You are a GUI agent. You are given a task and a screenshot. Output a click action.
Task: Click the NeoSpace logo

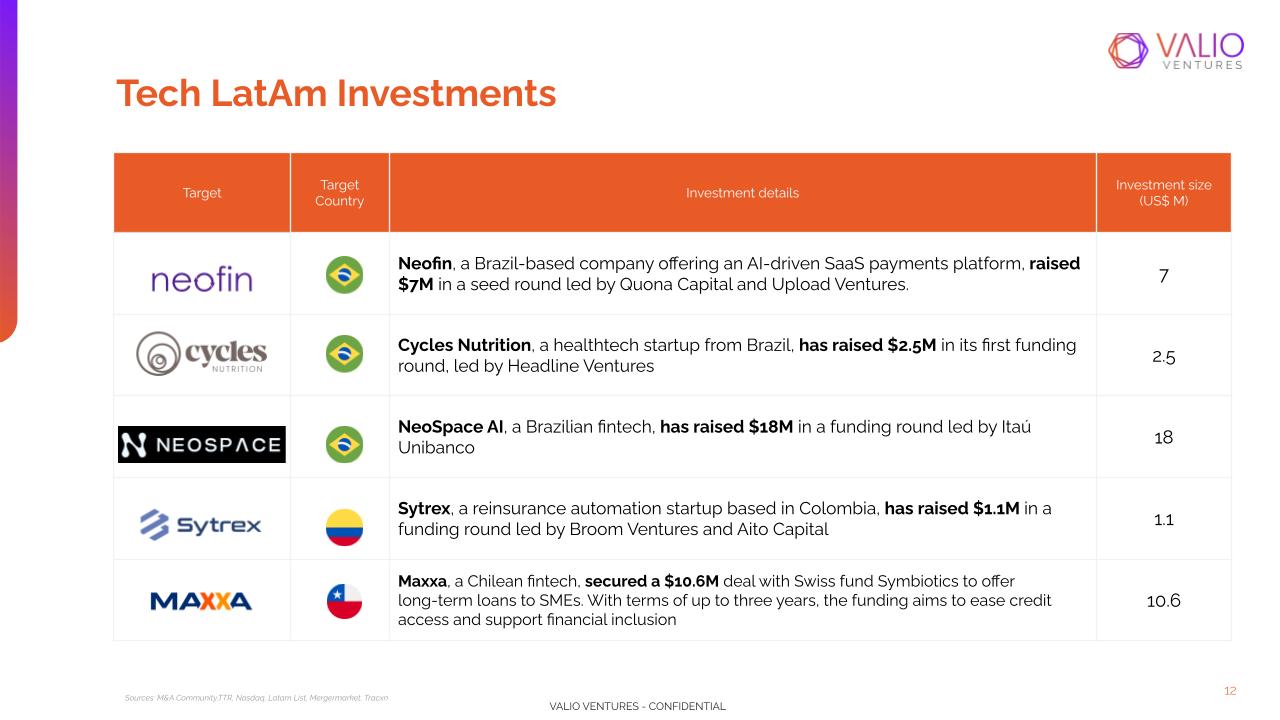tap(202, 444)
